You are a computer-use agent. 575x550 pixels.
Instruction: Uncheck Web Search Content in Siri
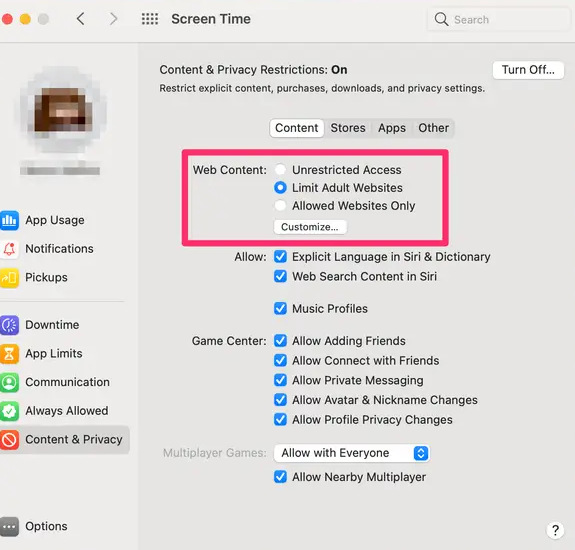[281, 276]
